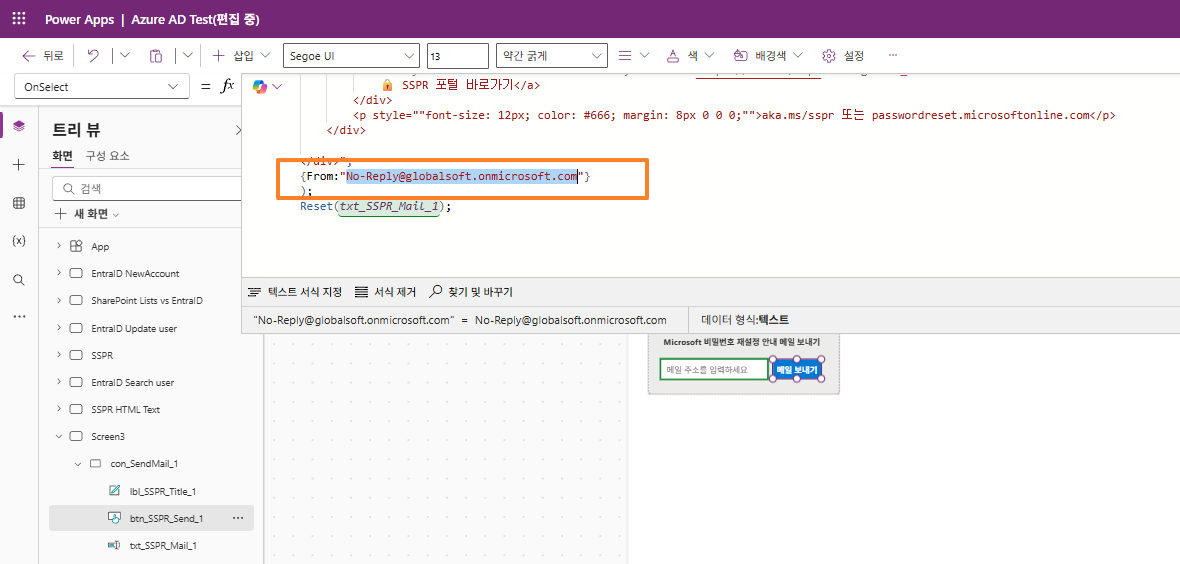Open the btn_SSPR_Send_1 ellipsis menu
This screenshot has width=1180, height=564.
(x=239, y=518)
